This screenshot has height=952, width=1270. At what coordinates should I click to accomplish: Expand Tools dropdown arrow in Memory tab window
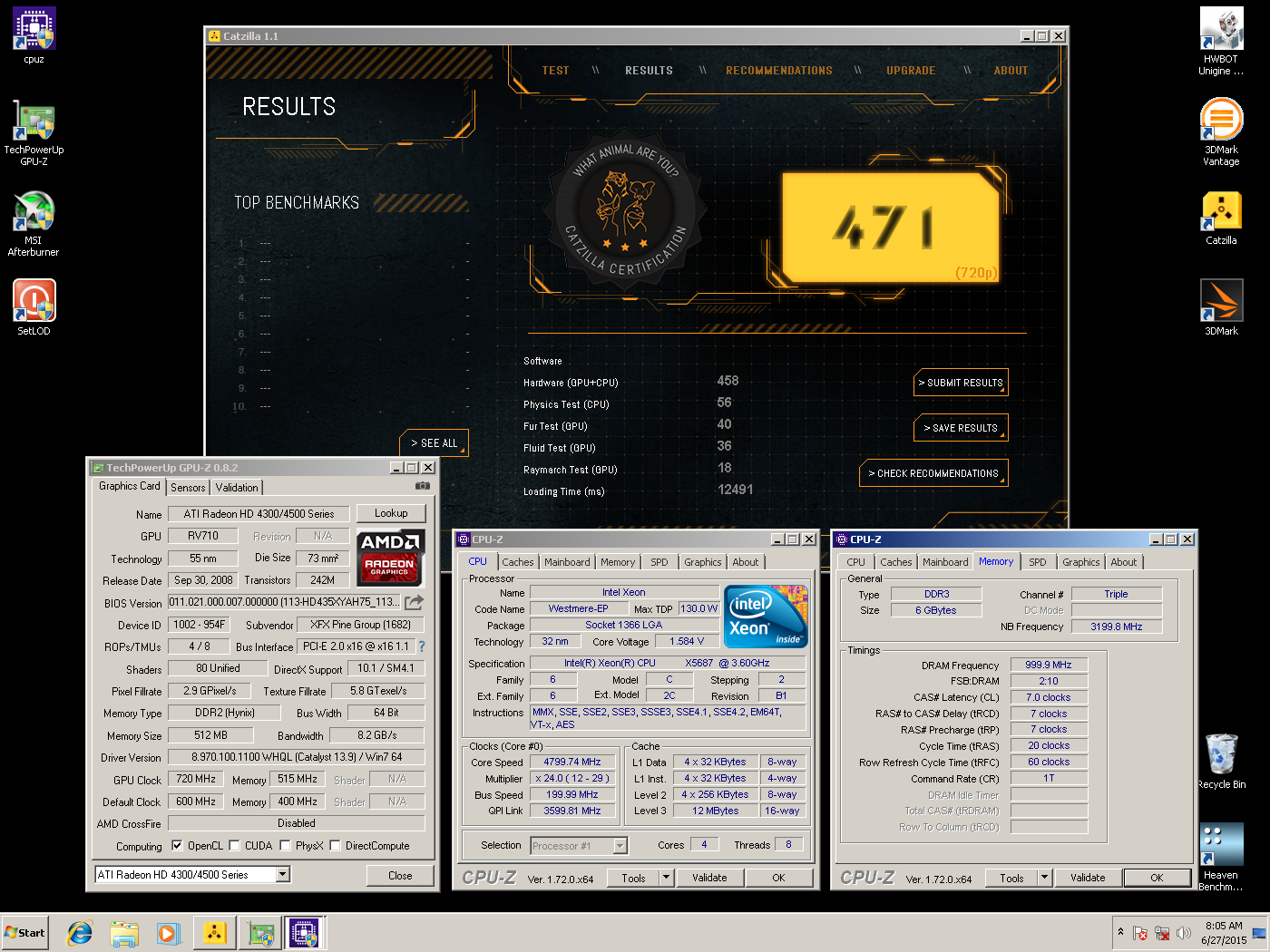1044,878
